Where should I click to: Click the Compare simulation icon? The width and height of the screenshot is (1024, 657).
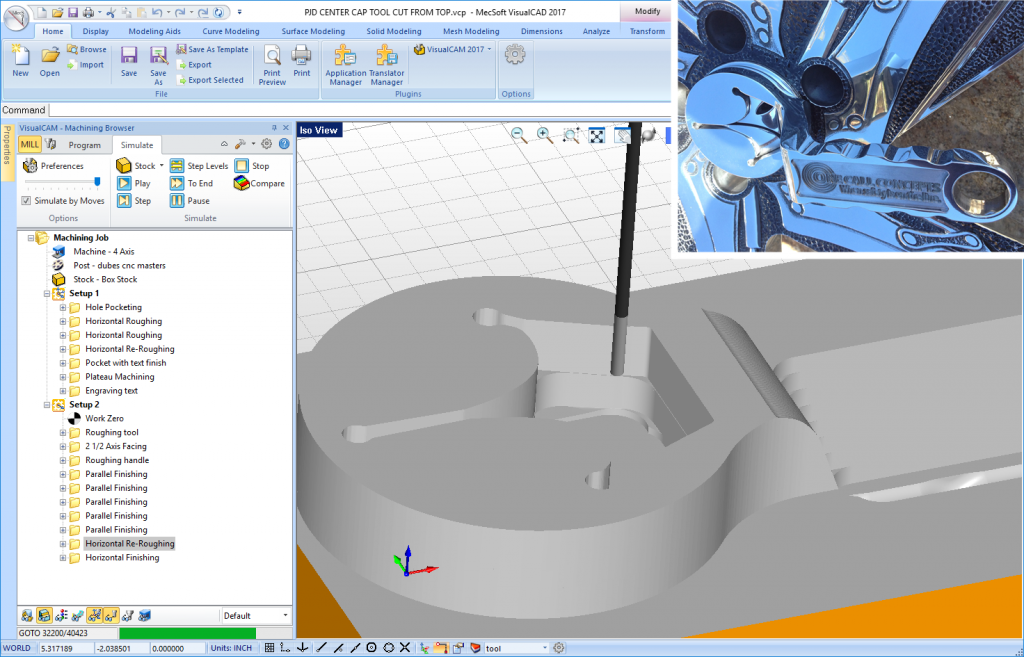click(243, 183)
